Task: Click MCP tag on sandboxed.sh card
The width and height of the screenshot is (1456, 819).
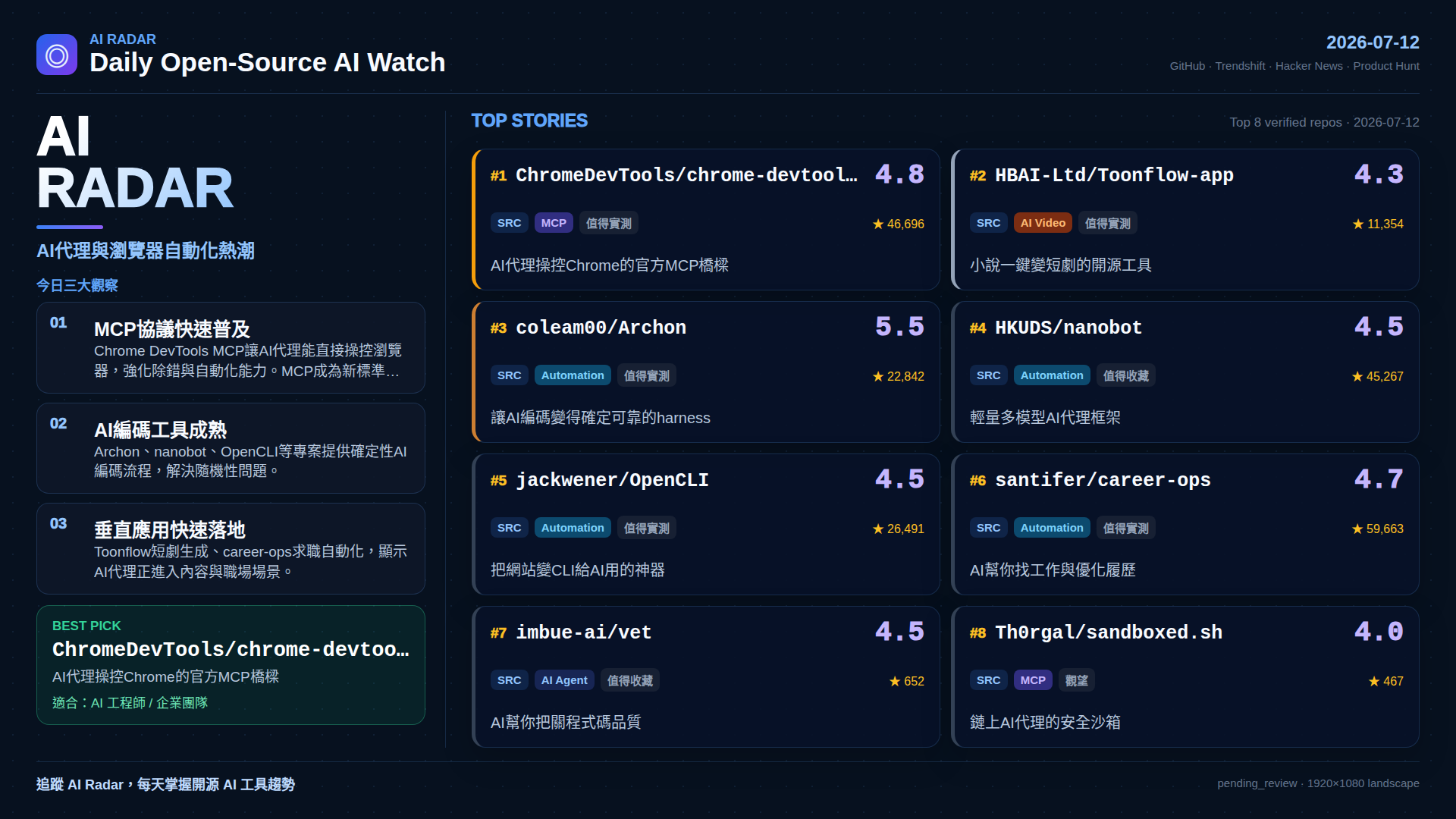Action: (1033, 680)
